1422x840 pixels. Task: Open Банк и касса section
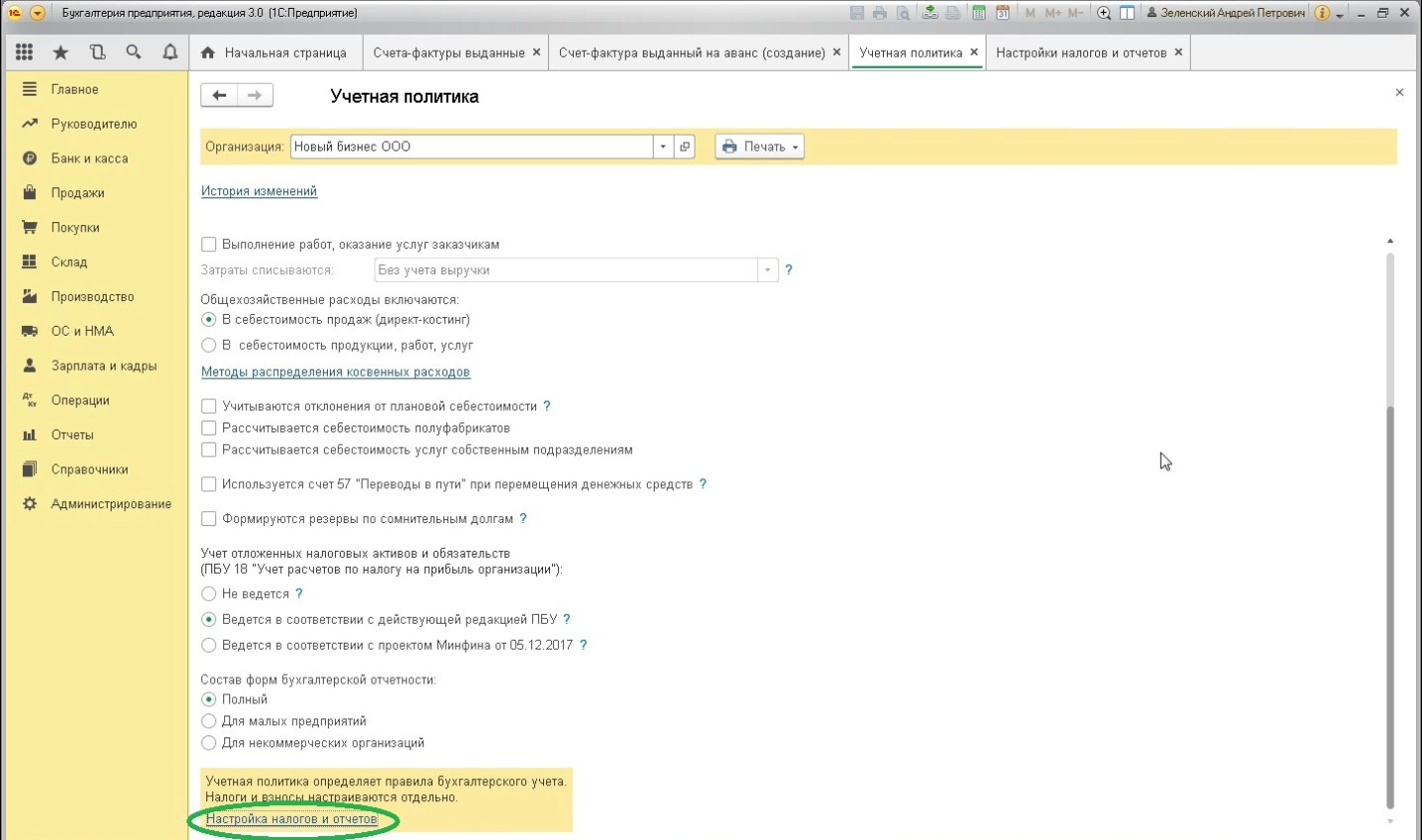click(89, 158)
